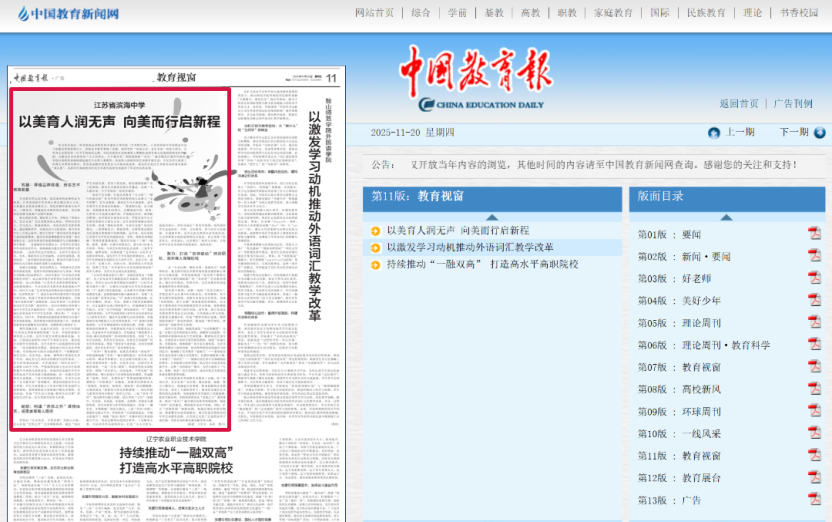Viewport: 832px width, 522px height.
Task: Open the PDF for 第08版 高校新风
Action: pos(814,389)
